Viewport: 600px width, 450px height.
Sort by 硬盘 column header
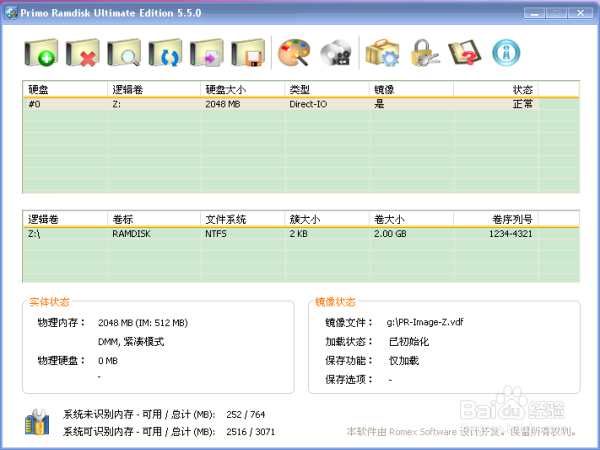[65, 90]
